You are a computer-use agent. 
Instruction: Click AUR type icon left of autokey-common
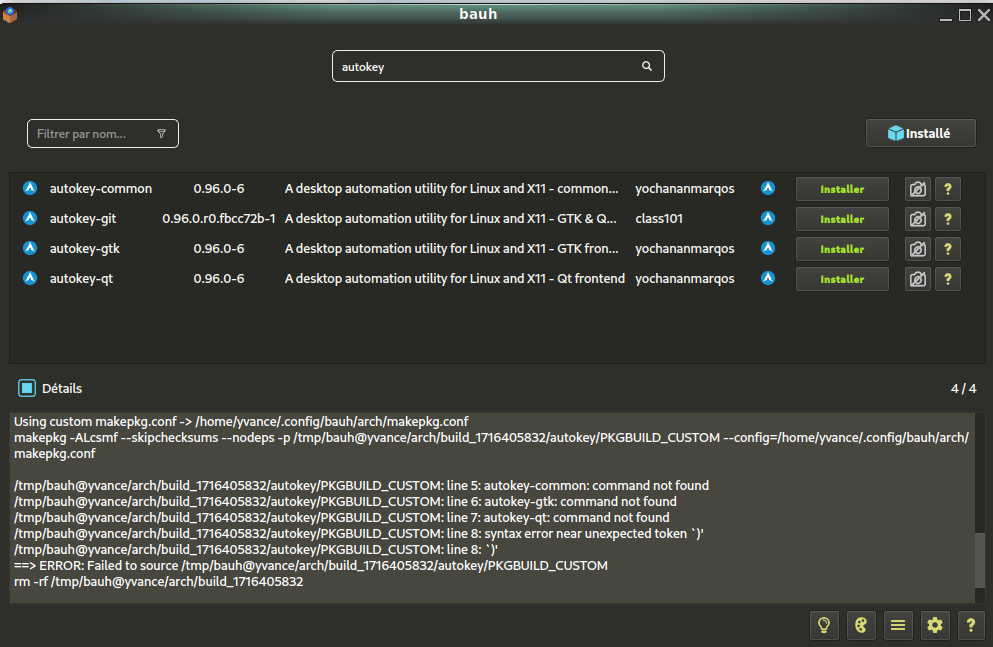click(x=30, y=188)
